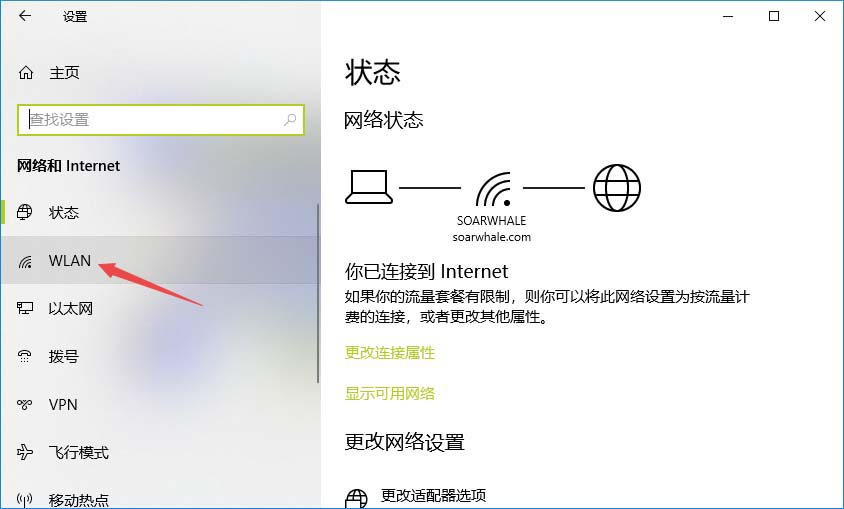844x509 pixels.
Task: Open the adapter options globe icon
Action: point(356,498)
